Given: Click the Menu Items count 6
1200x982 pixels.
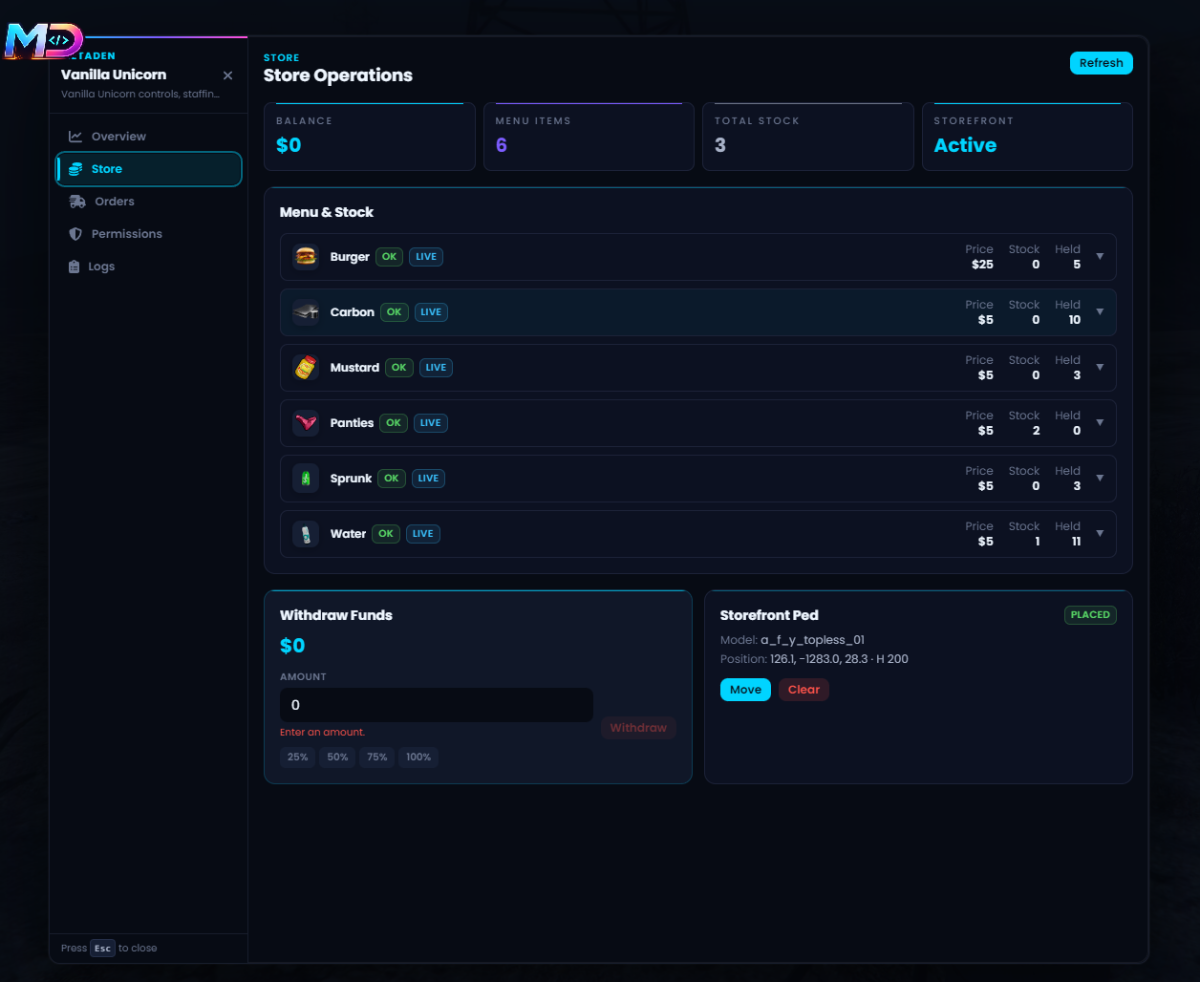Looking at the screenshot, I should 501,146.
